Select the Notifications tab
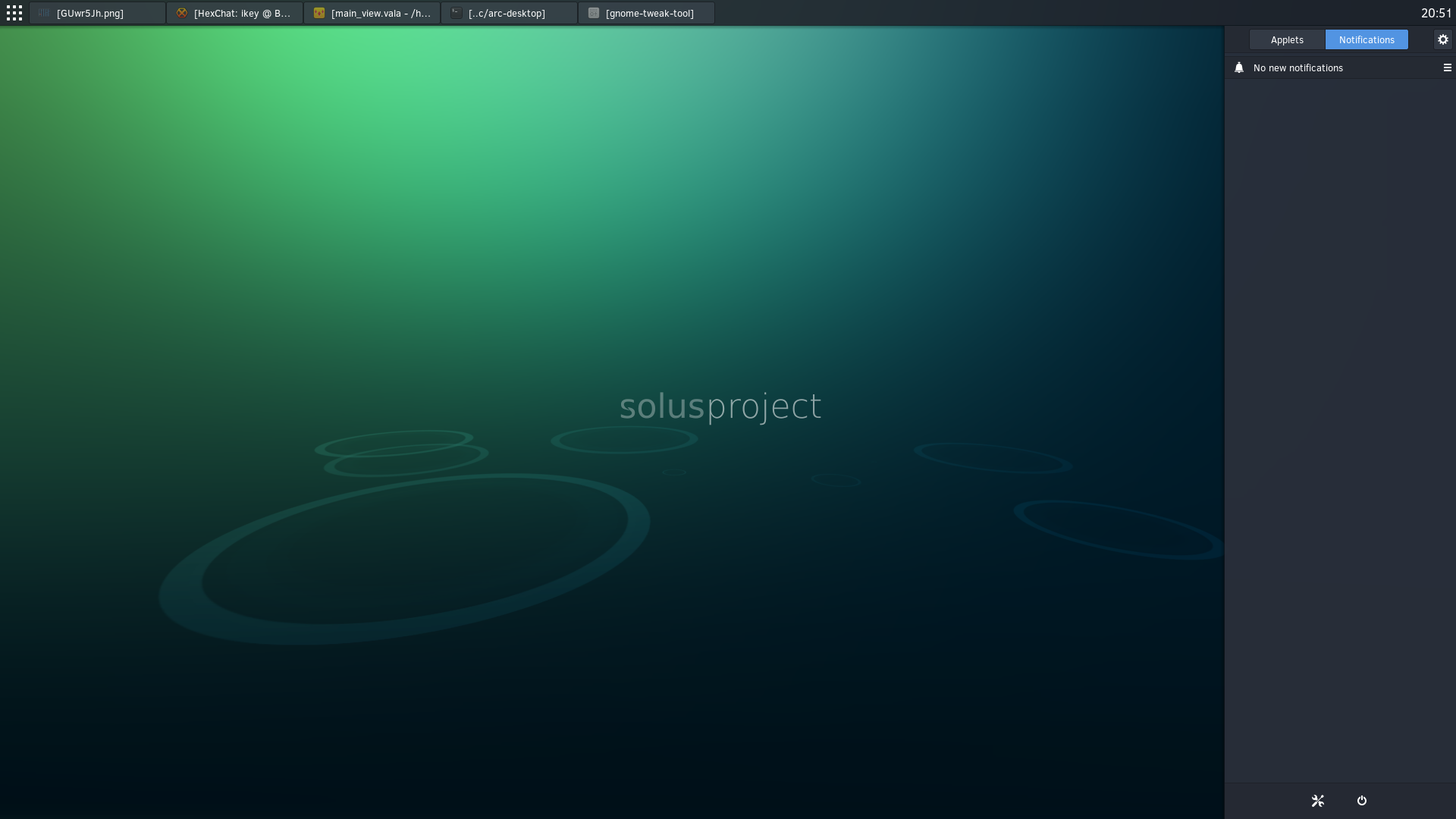The image size is (1456, 819). click(1367, 39)
